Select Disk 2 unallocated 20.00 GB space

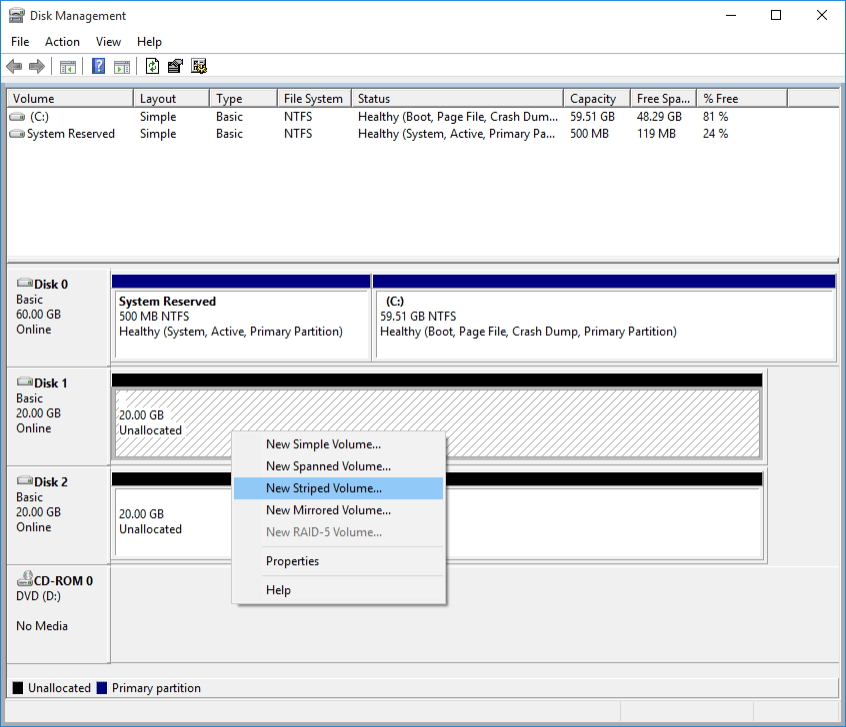click(437, 516)
